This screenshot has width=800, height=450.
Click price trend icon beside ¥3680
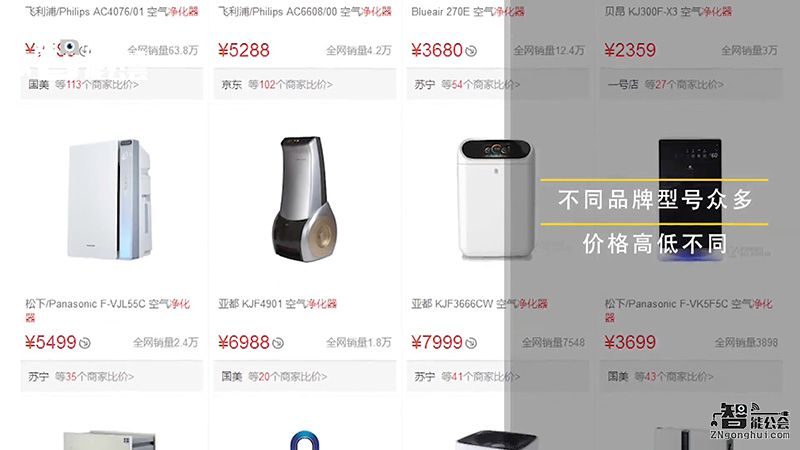[x=471, y=51]
